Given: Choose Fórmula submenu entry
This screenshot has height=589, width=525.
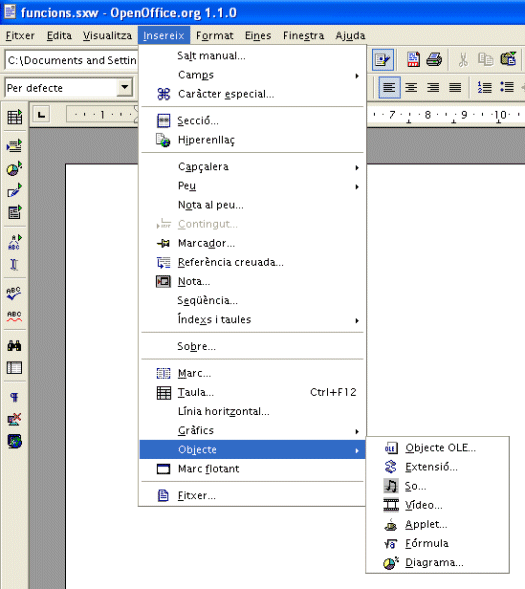Looking at the screenshot, I should pyautogui.click(x=438, y=544).
